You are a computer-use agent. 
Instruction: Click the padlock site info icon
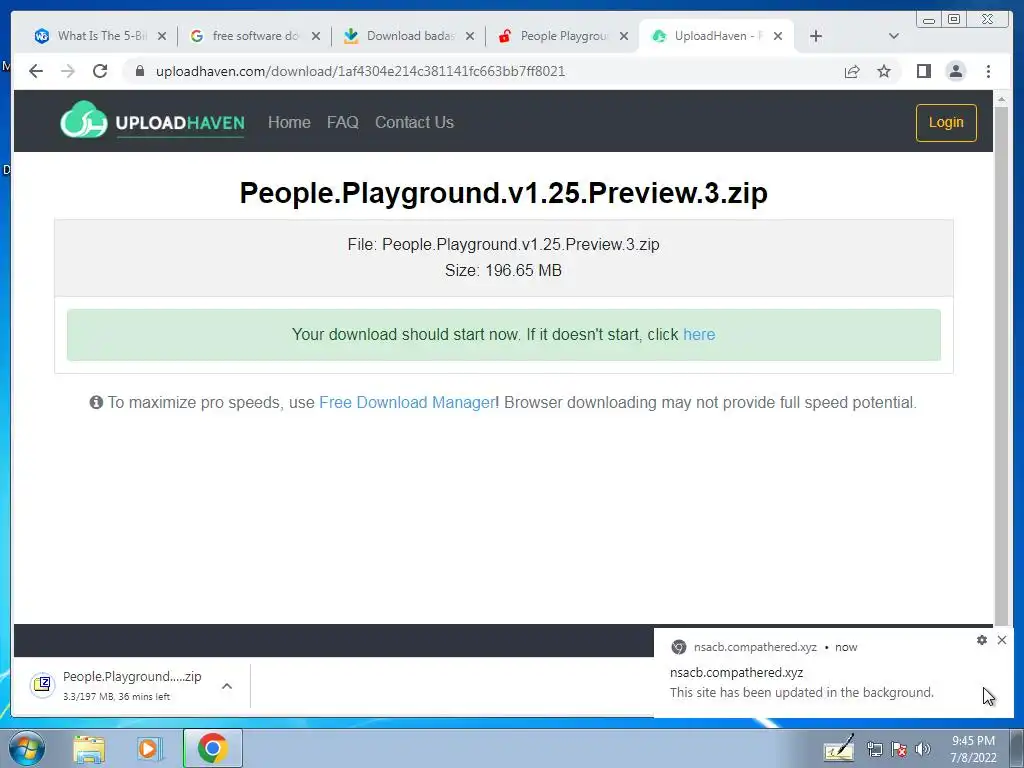tap(140, 71)
